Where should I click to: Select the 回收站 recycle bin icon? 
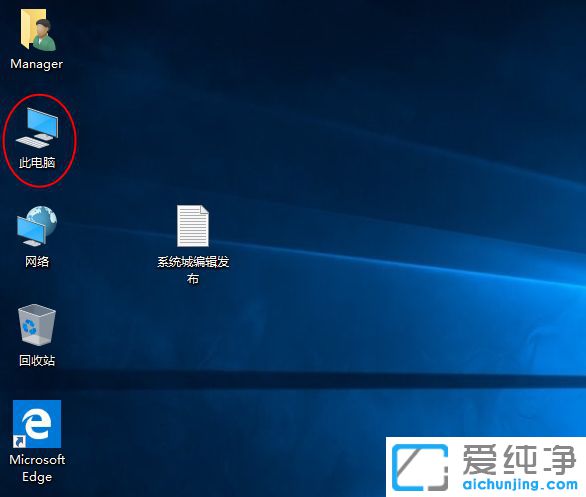(37, 324)
